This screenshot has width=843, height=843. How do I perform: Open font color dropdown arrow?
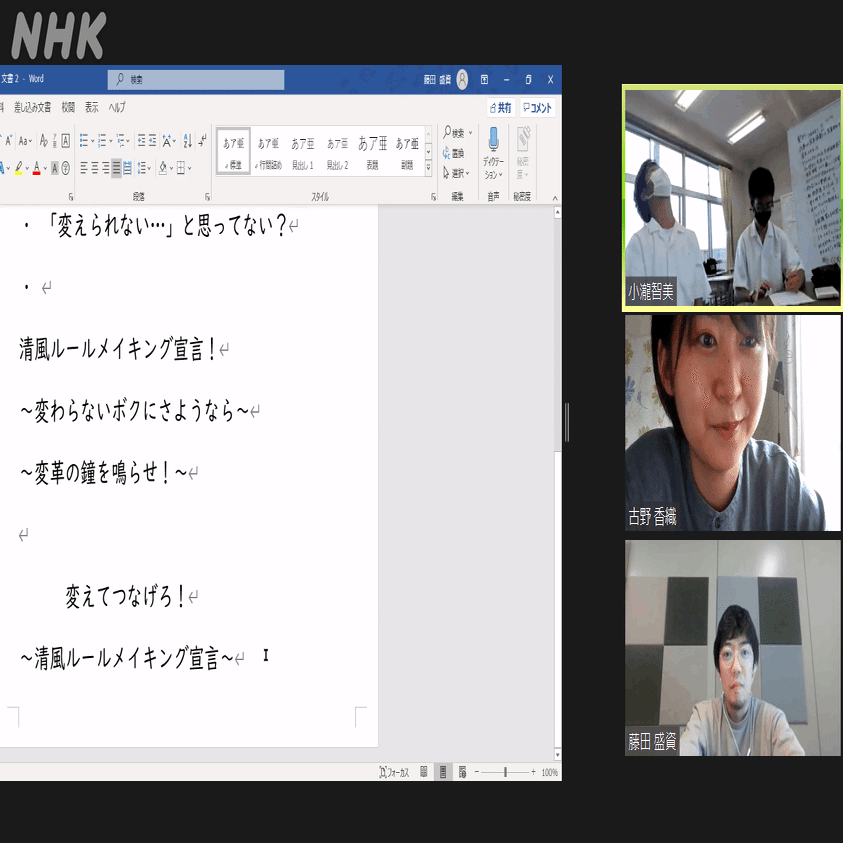45,169
